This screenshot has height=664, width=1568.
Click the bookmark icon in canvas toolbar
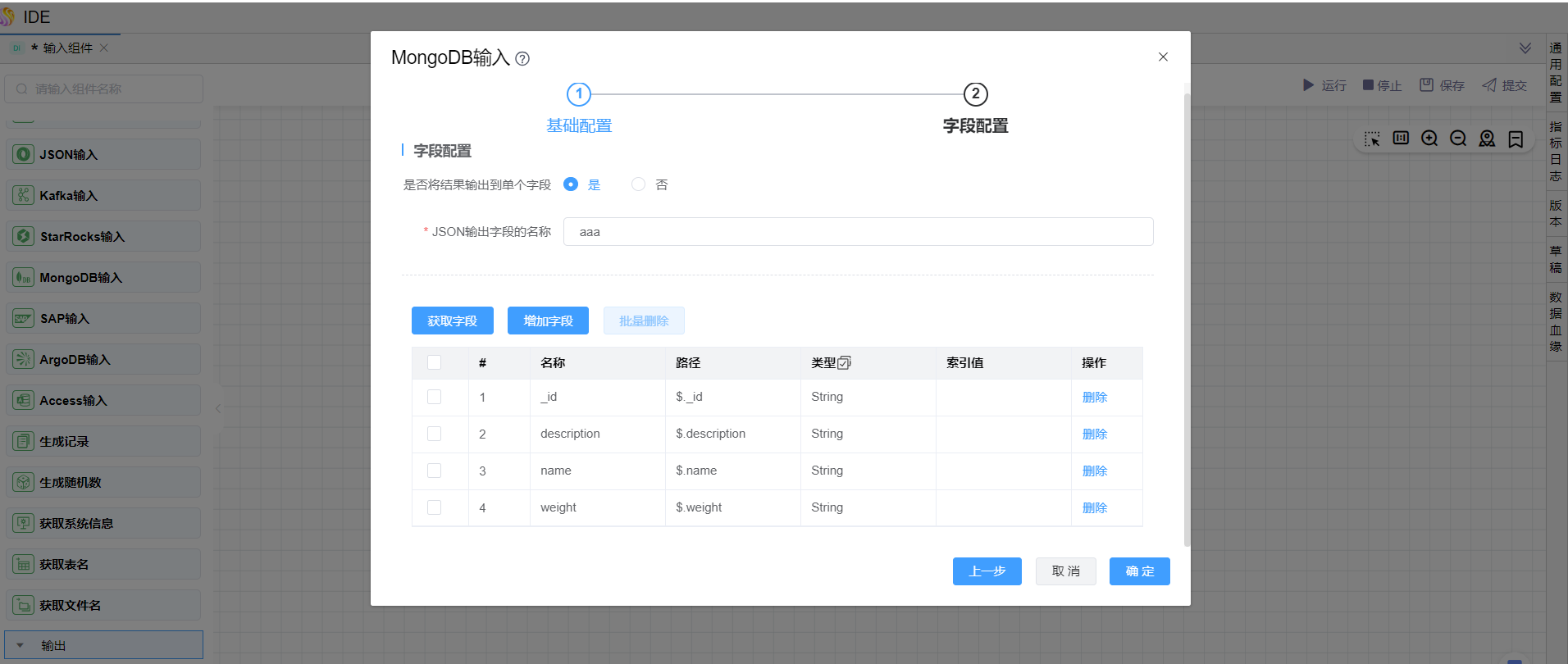(x=1516, y=139)
